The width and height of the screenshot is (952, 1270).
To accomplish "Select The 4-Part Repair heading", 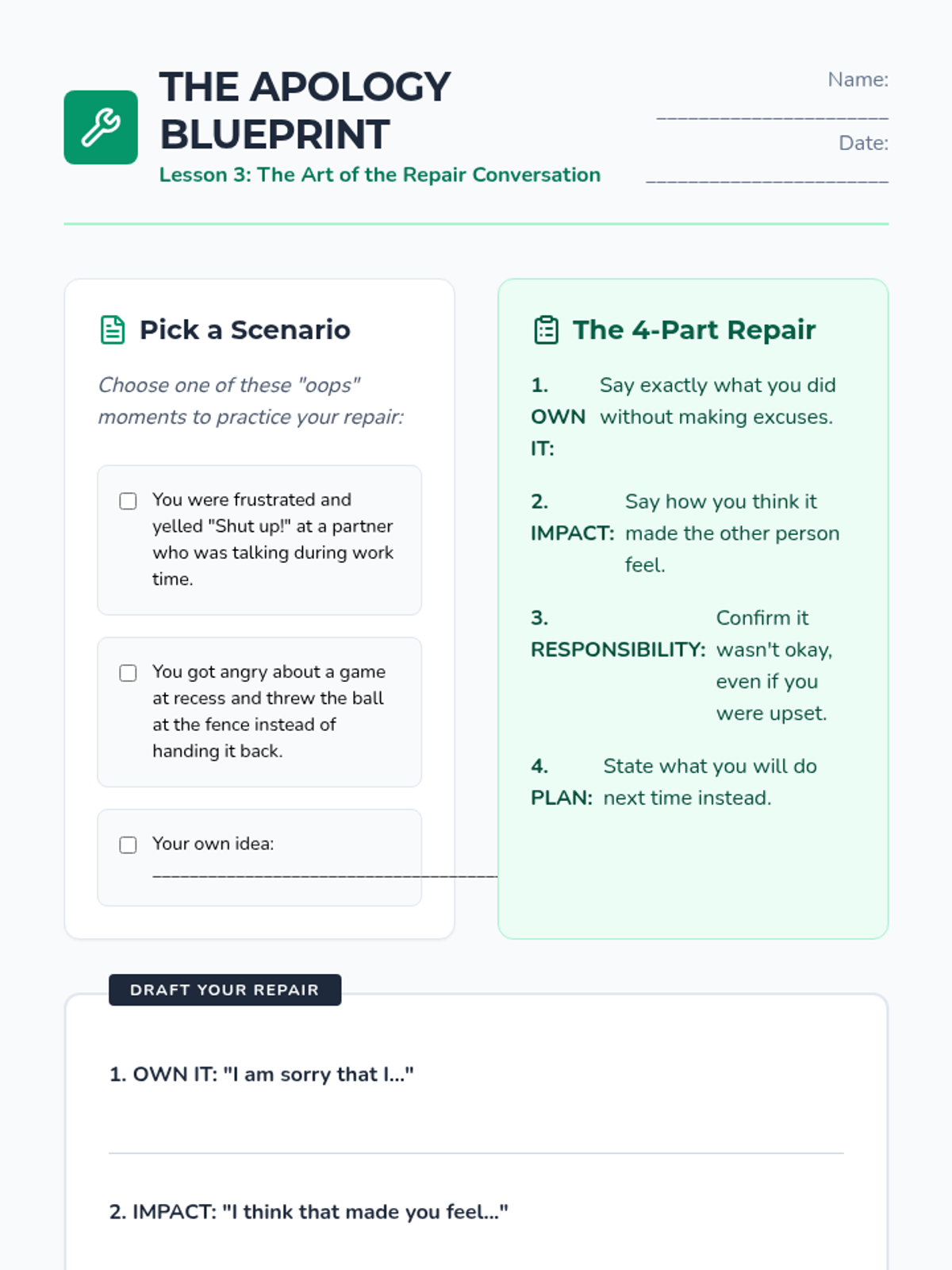I will point(693,330).
